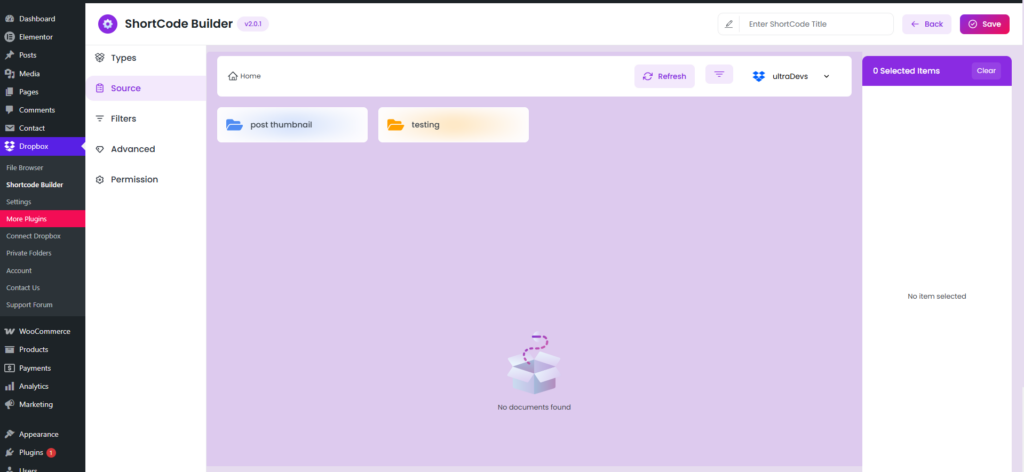Click the blue post thumbnail folder icon
The height and width of the screenshot is (472, 1024).
[234, 125]
